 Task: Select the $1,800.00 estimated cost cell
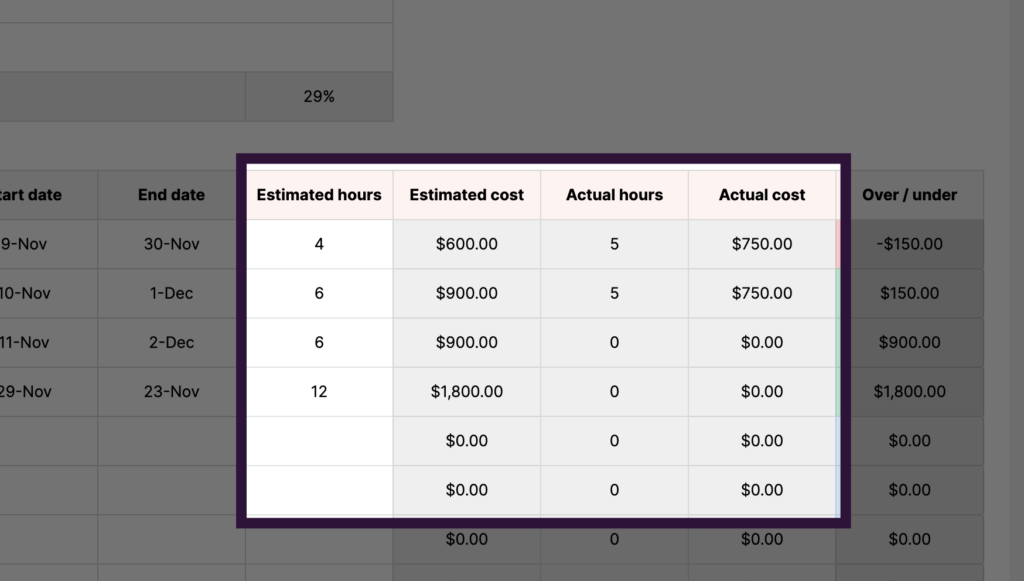tap(466, 392)
